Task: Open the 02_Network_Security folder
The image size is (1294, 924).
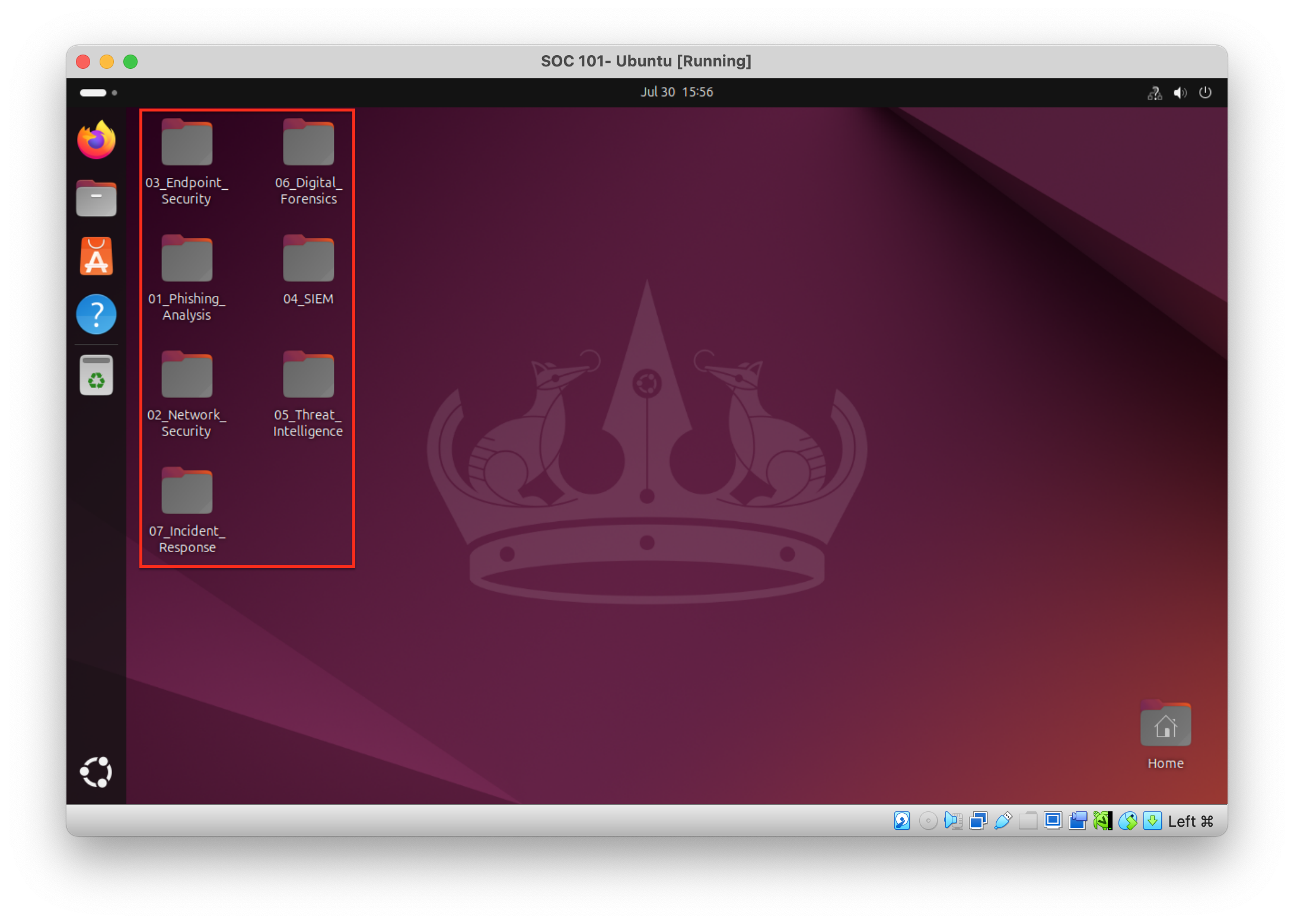Action: click(187, 395)
